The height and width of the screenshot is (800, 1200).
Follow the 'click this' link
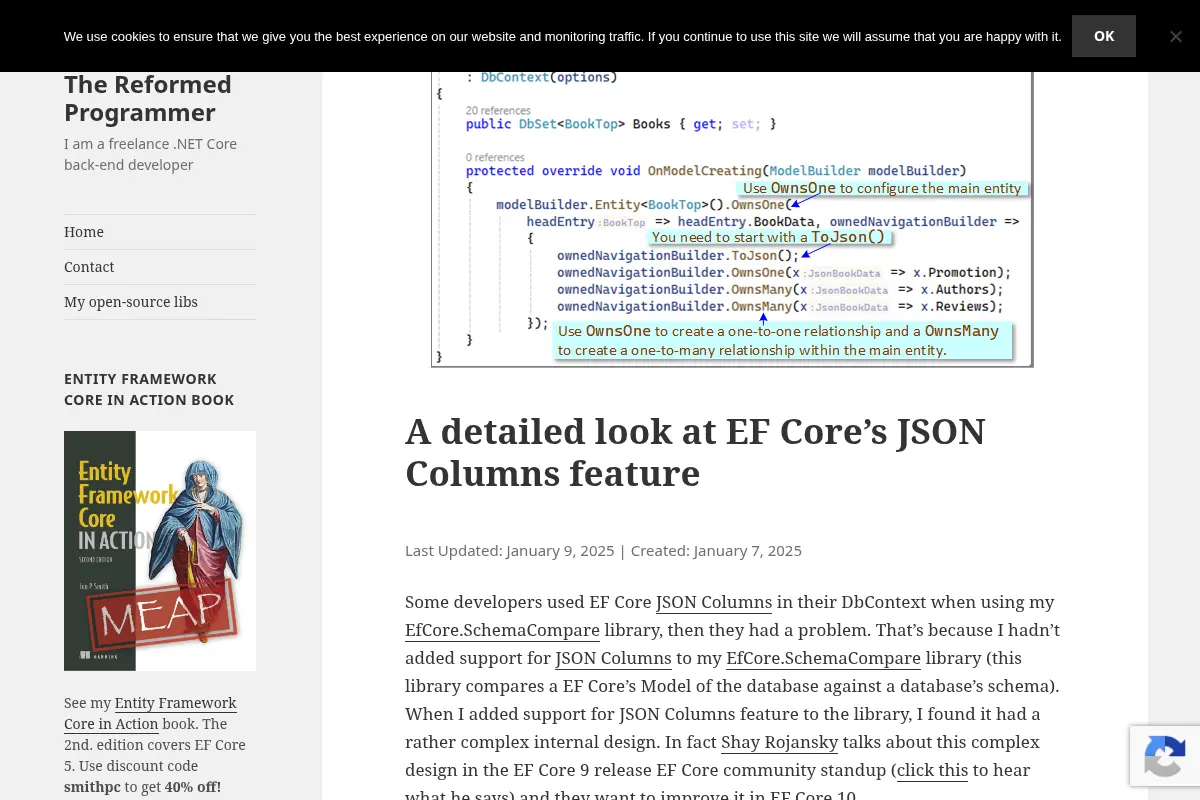pyautogui.click(x=932, y=770)
